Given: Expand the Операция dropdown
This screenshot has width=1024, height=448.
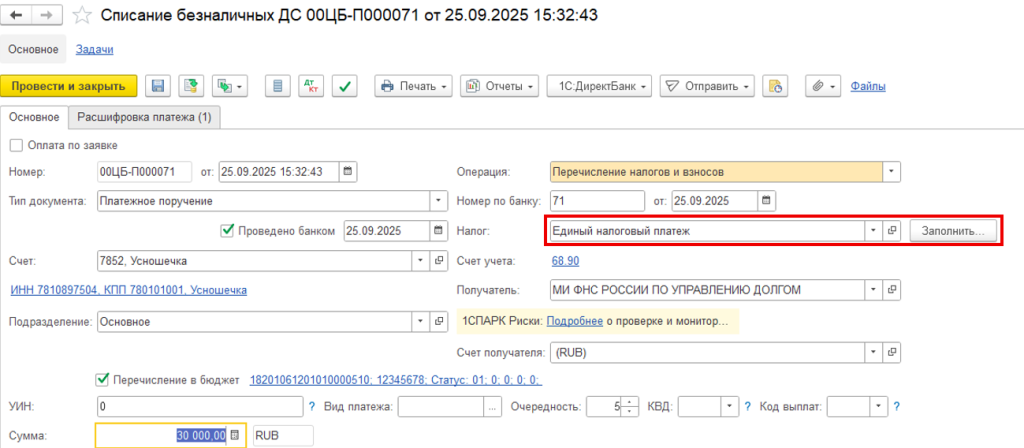Looking at the screenshot, I should [x=891, y=172].
